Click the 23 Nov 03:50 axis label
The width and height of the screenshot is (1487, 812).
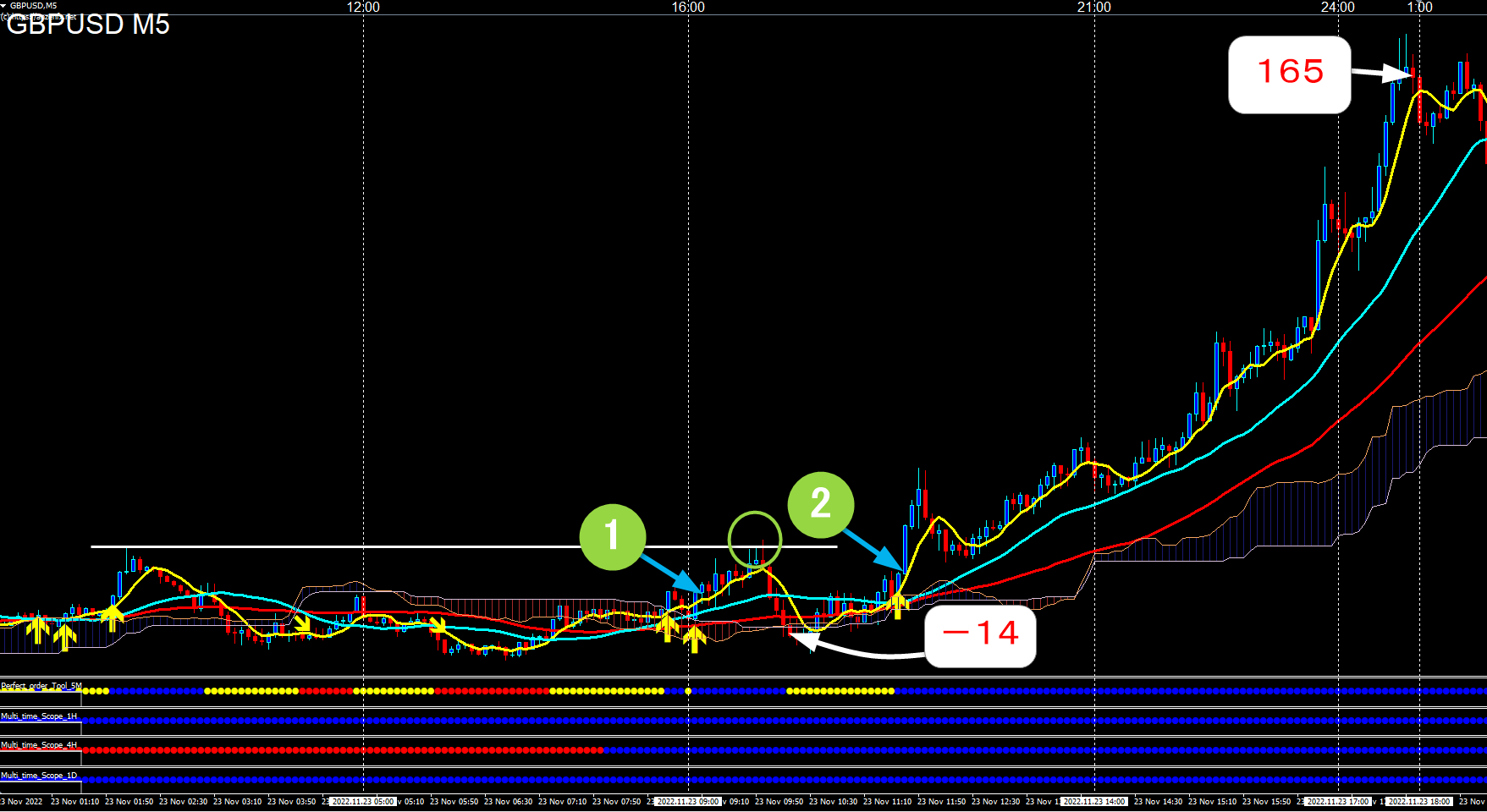click(291, 801)
